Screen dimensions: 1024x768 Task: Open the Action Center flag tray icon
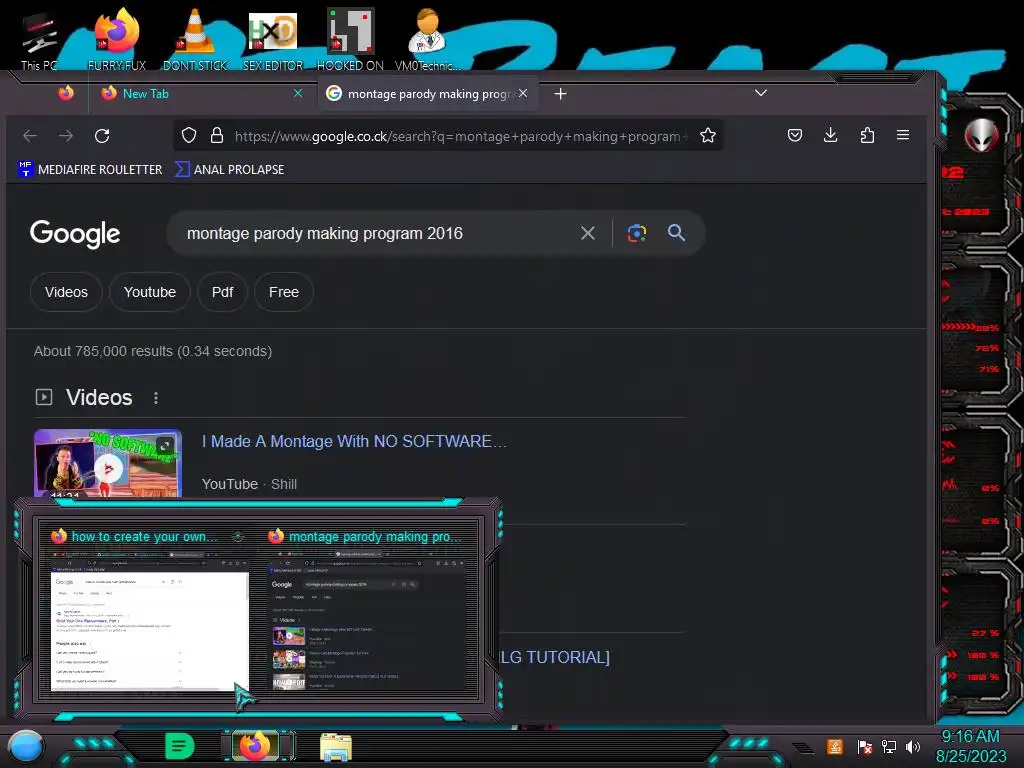coord(864,746)
